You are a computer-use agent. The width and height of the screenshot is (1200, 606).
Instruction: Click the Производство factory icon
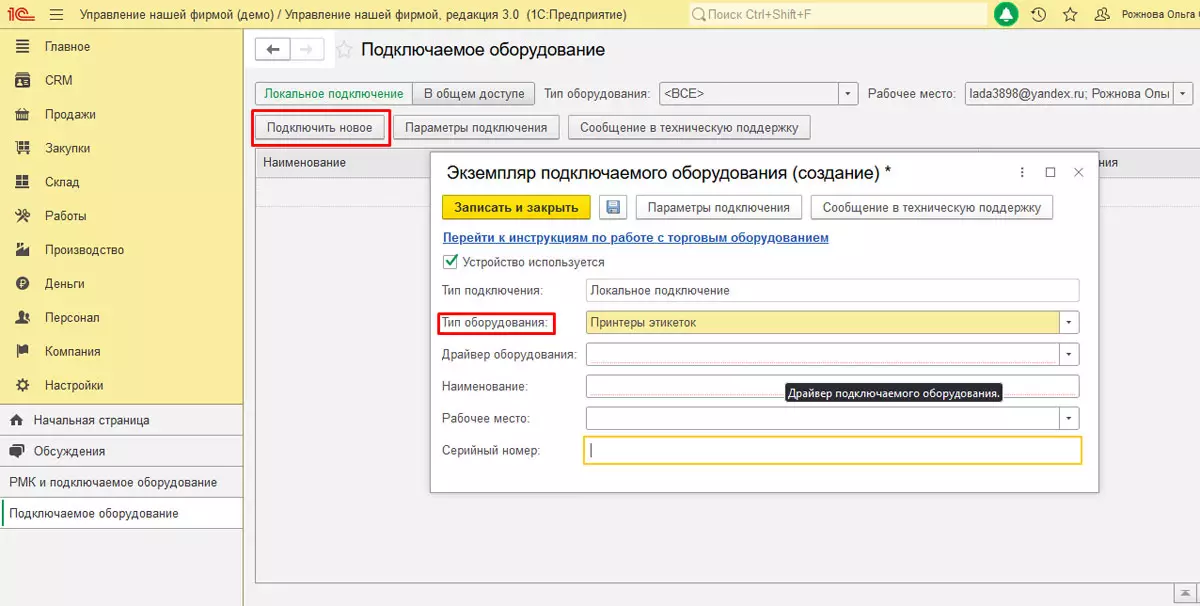tap(23, 250)
